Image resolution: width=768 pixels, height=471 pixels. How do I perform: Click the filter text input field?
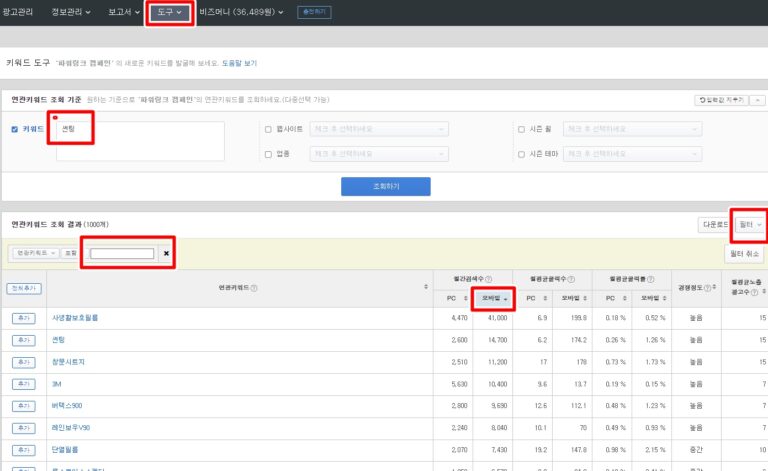click(x=122, y=254)
